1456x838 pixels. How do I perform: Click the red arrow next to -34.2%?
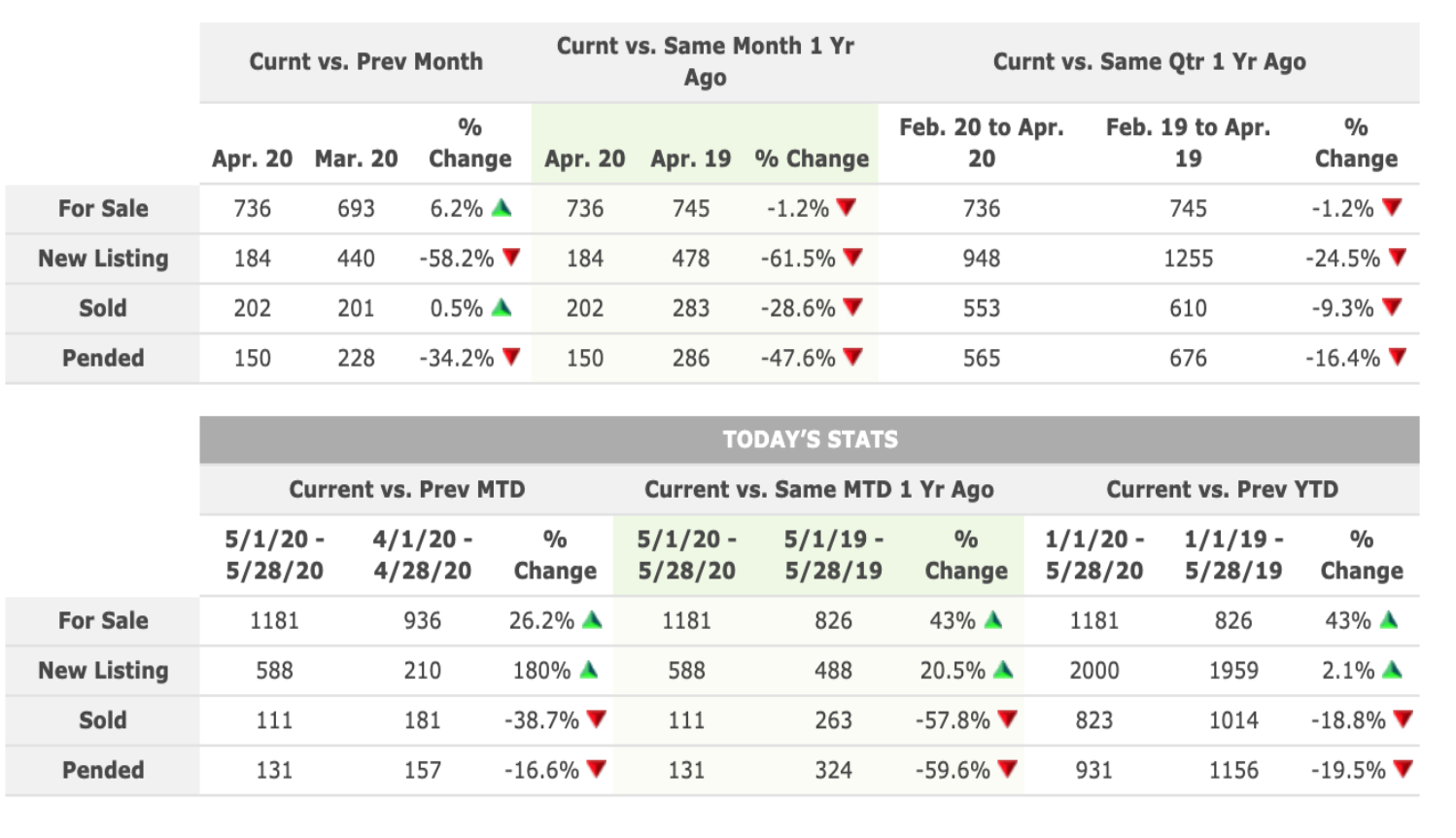coord(511,357)
